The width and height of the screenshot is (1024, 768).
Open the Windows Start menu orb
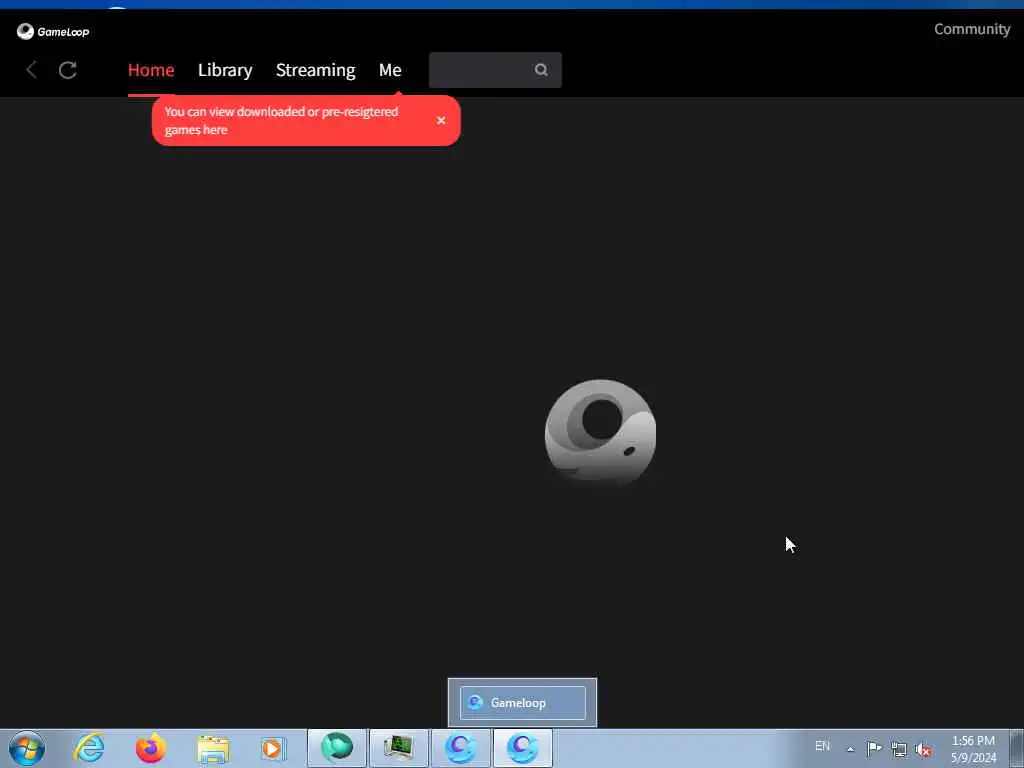pos(27,748)
